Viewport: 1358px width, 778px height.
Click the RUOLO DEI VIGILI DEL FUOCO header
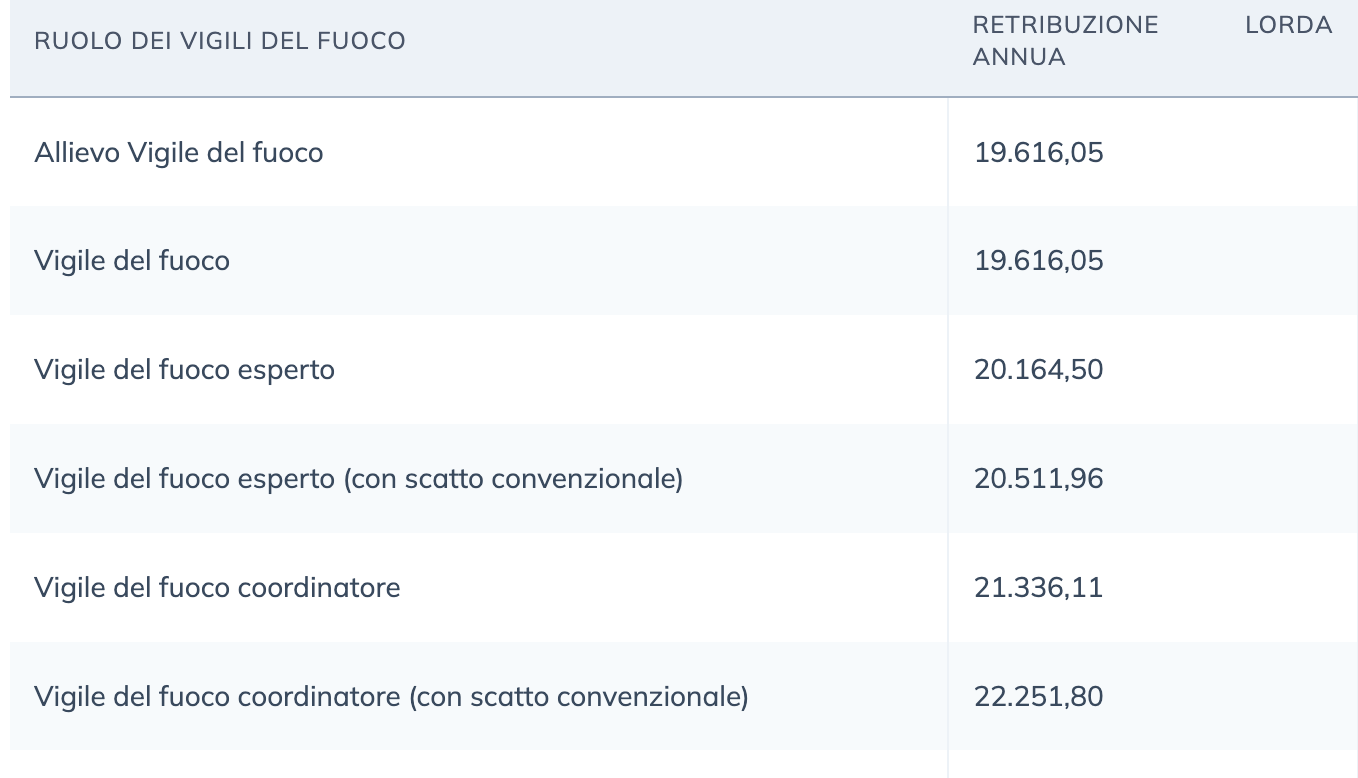[220, 41]
